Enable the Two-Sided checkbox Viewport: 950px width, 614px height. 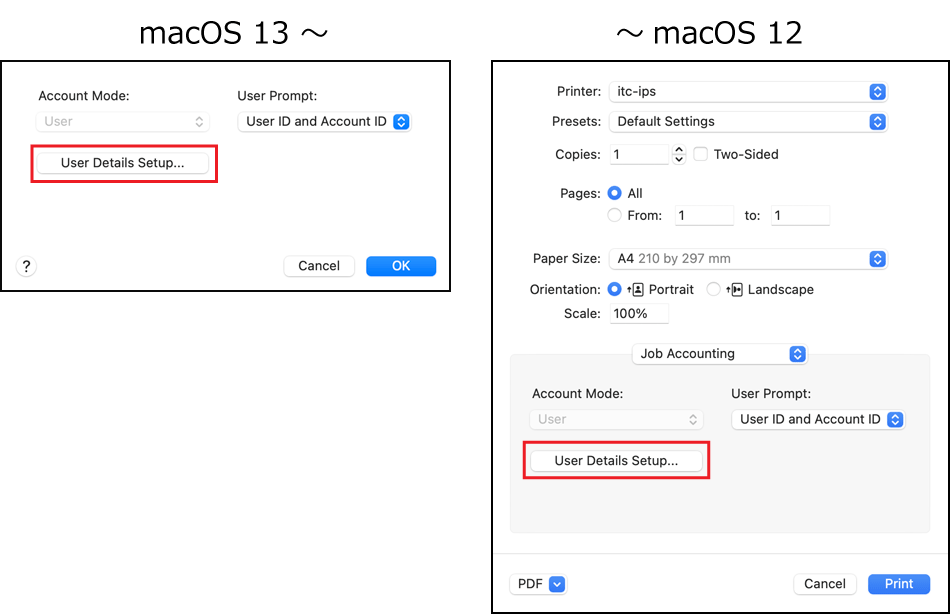pyautogui.click(x=701, y=154)
